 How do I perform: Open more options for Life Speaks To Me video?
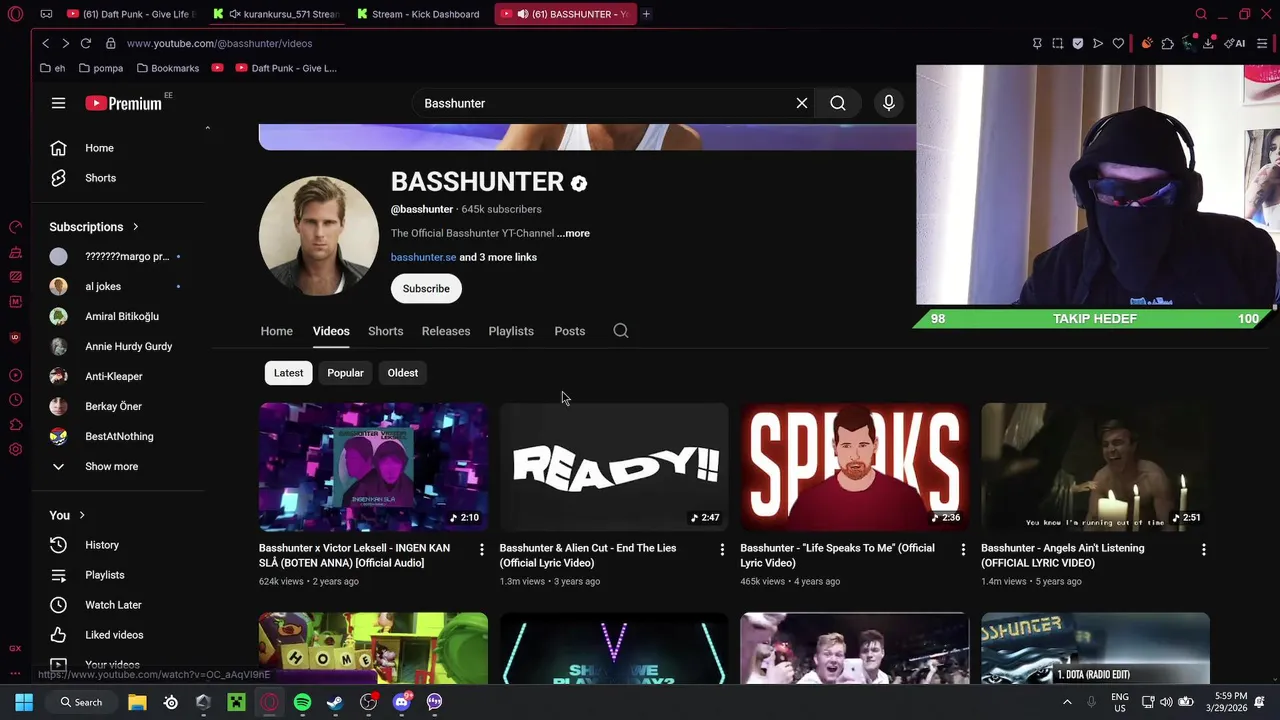[963, 549]
